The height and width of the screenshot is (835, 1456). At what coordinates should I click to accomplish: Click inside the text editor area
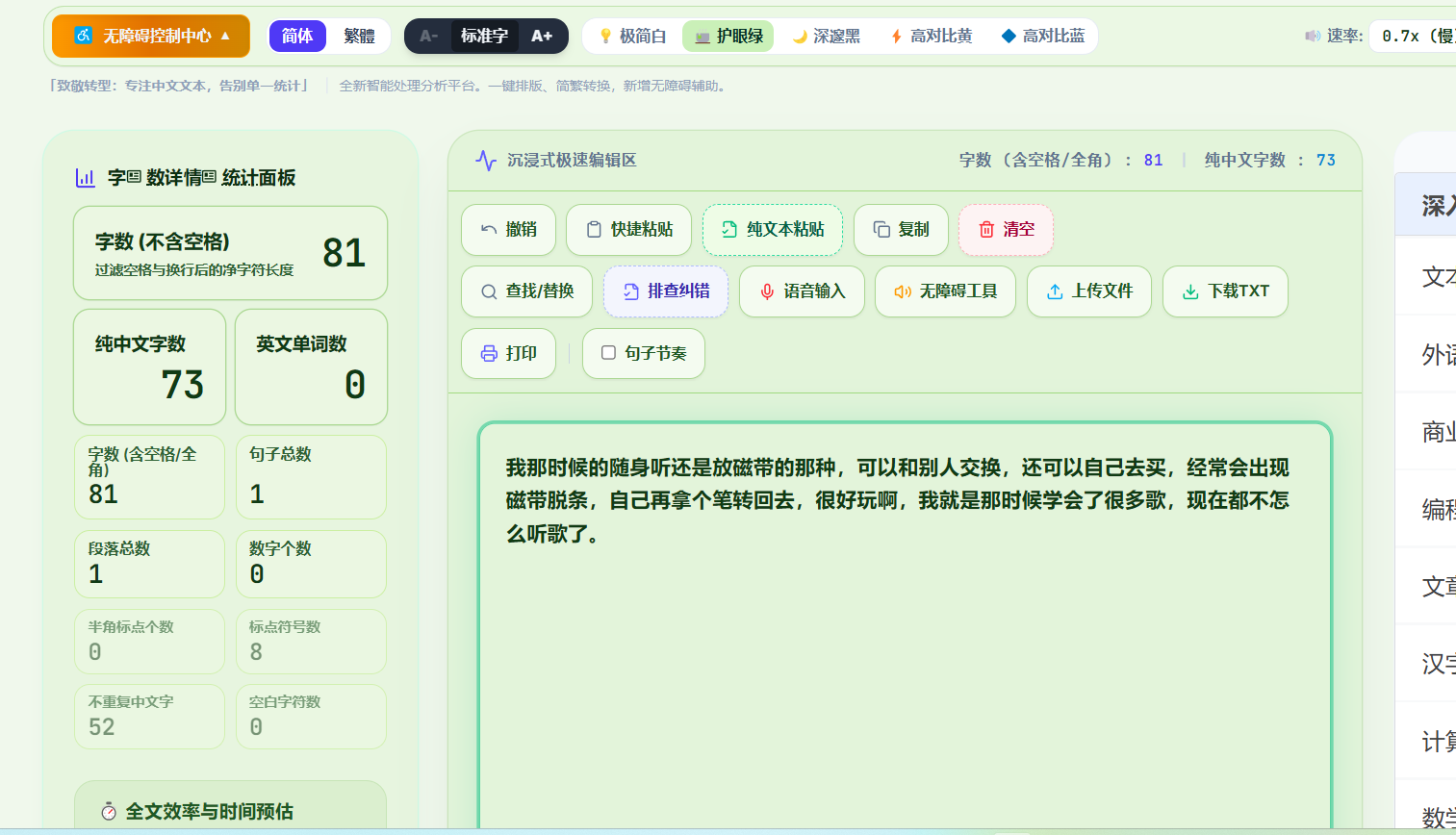[905, 625]
